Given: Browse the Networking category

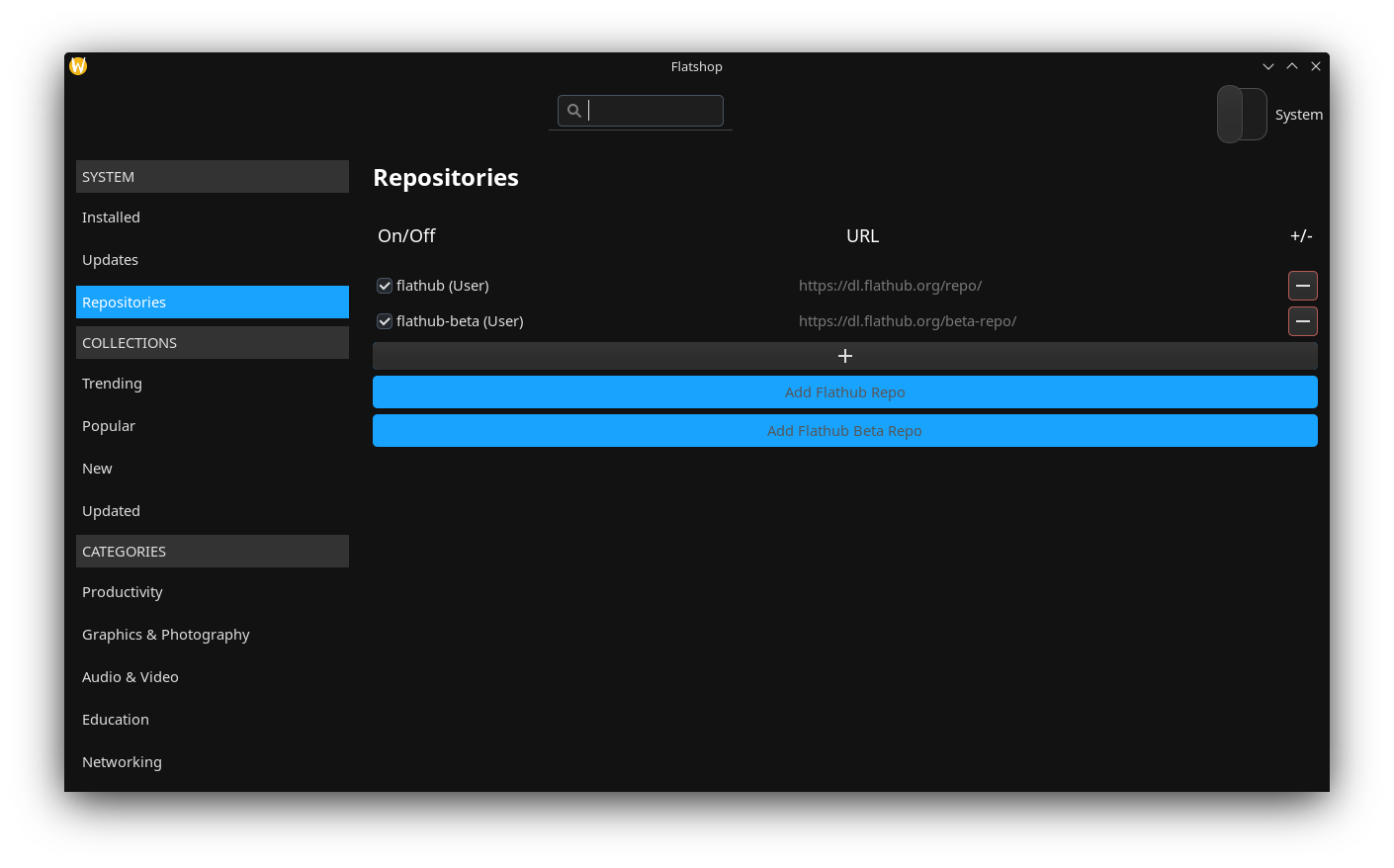Looking at the screenshot, I should [122, 761].
